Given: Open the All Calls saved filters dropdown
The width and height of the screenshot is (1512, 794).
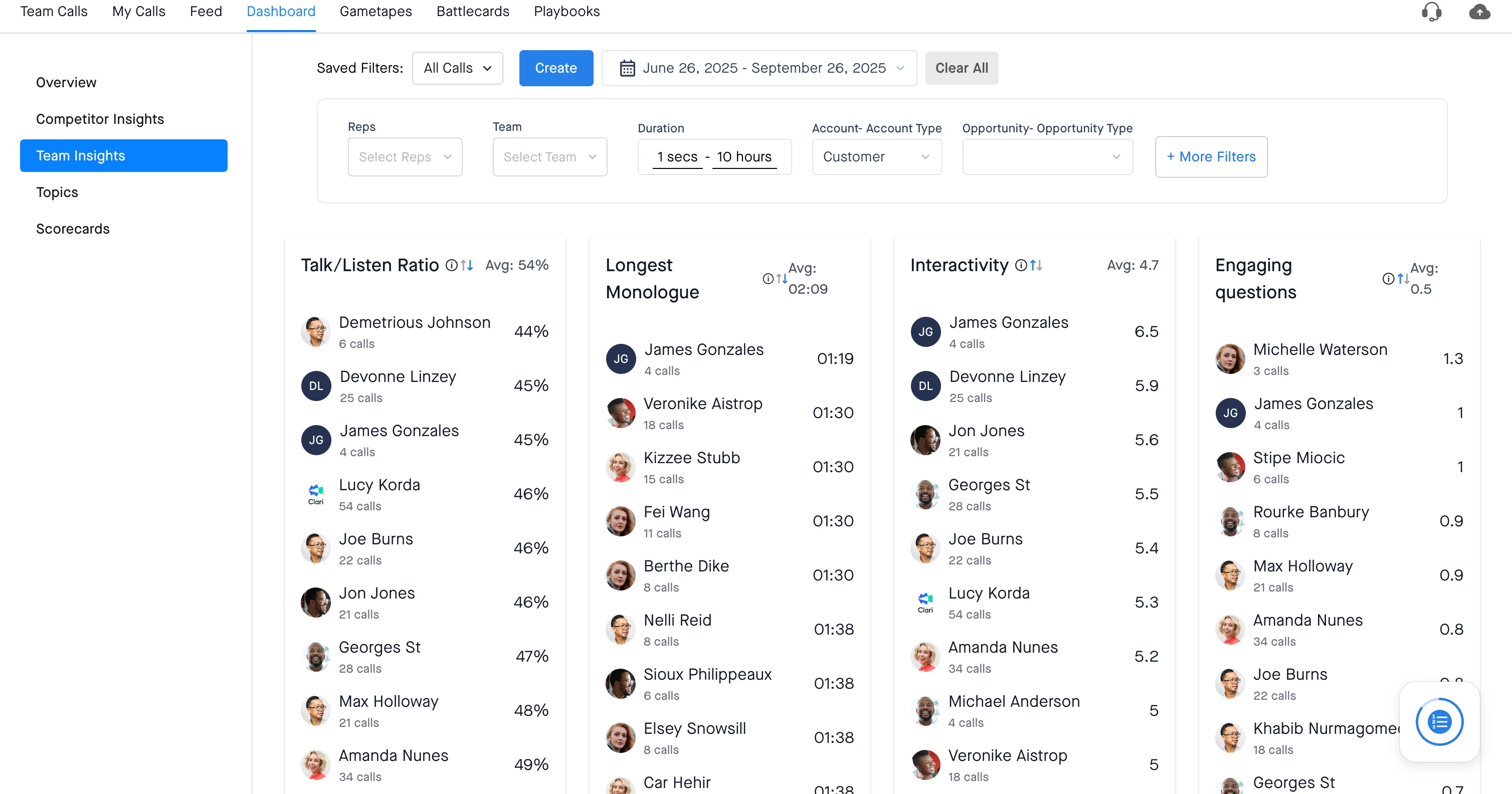Looking at the screenshot, I should tap(457, 68).
